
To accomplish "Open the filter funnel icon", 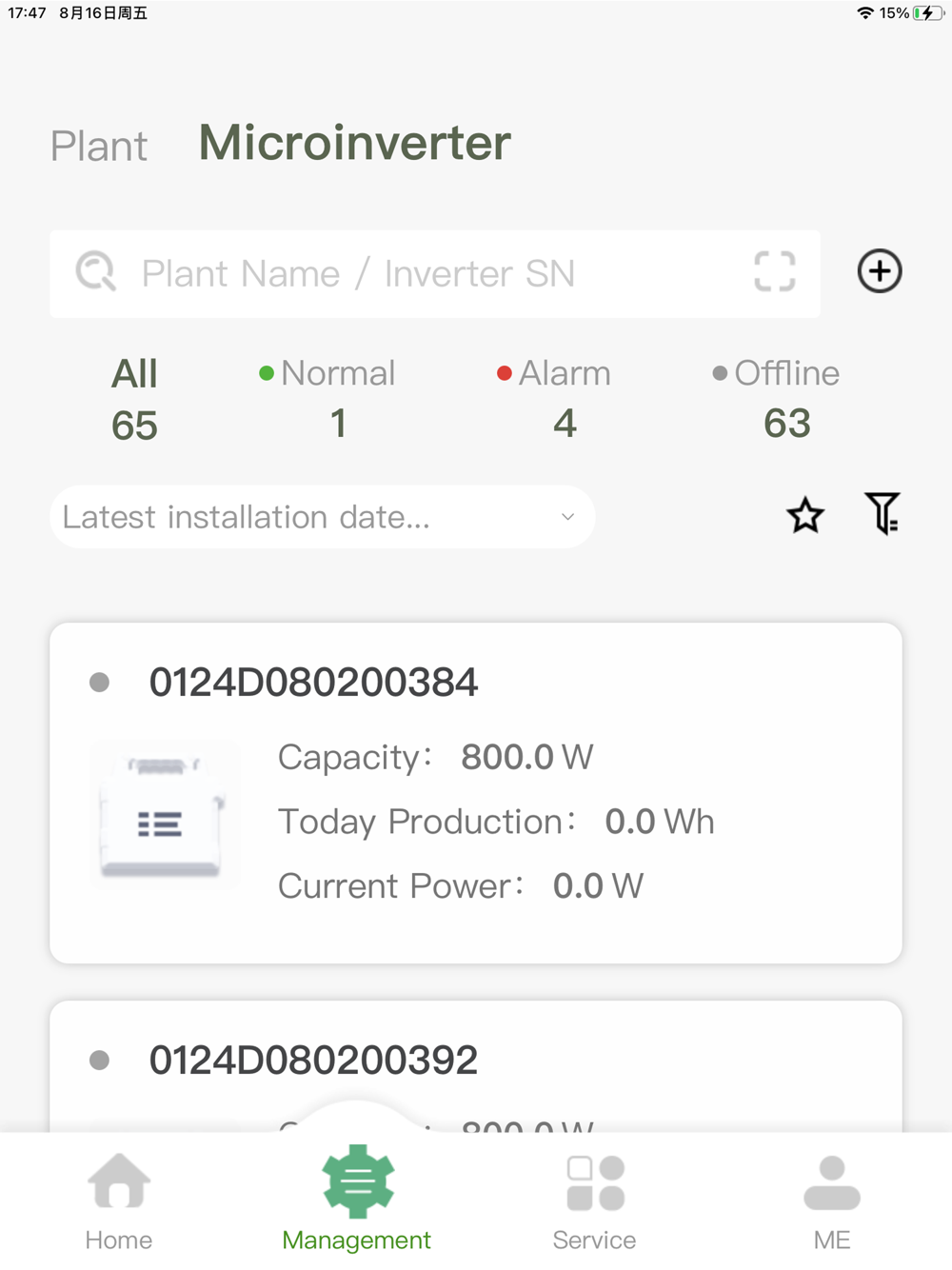I will pyautogui.click(x=882, y=514).
